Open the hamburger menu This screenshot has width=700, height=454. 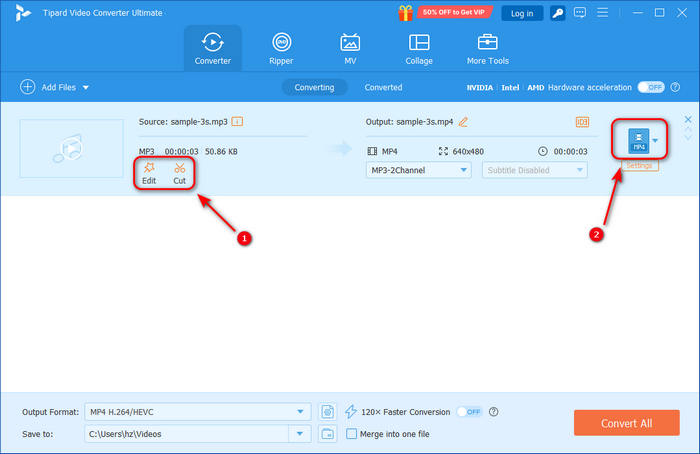[x=603, y=12]
